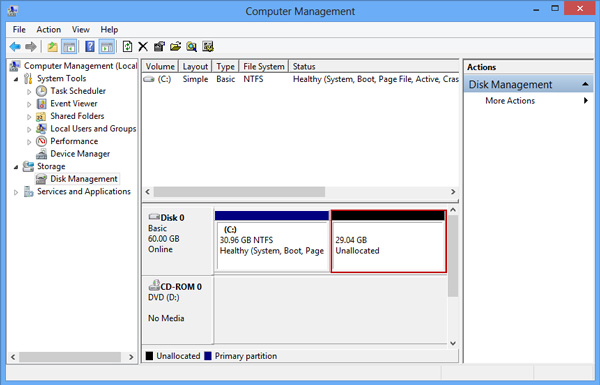Click the Simple layout cell
Image resolution: width=600 pixels, height=385 pixels.
coord(195,79)
